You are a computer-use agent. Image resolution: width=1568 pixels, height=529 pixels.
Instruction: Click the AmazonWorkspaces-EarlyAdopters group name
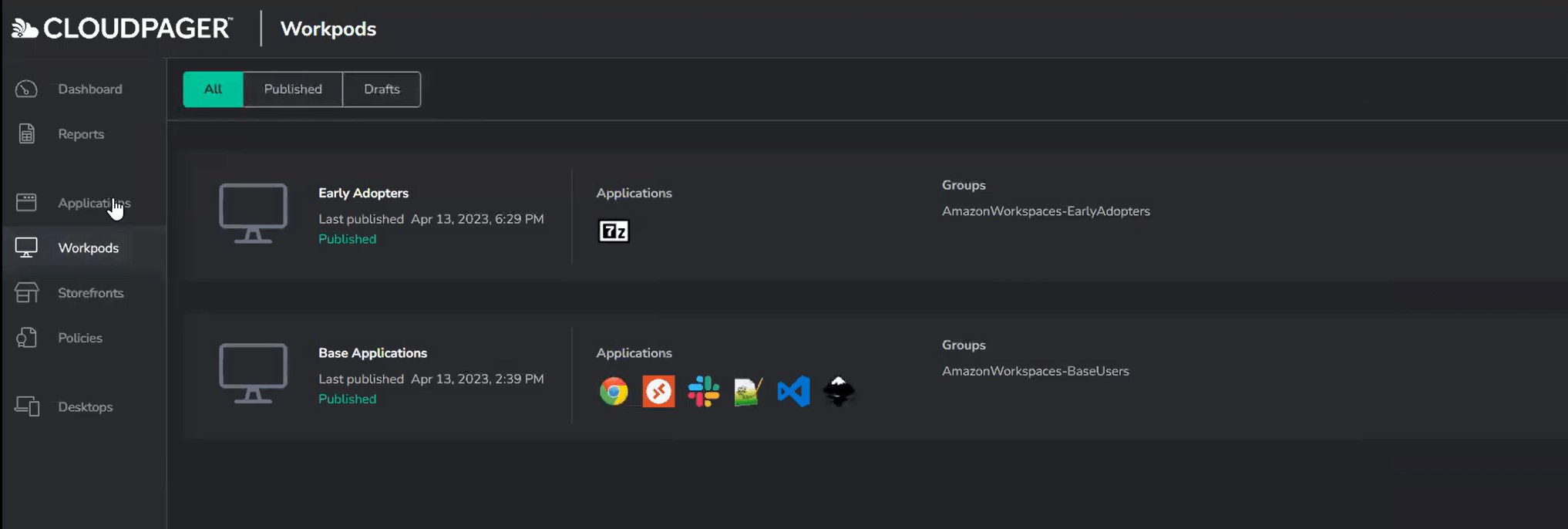click(1046, 211)
